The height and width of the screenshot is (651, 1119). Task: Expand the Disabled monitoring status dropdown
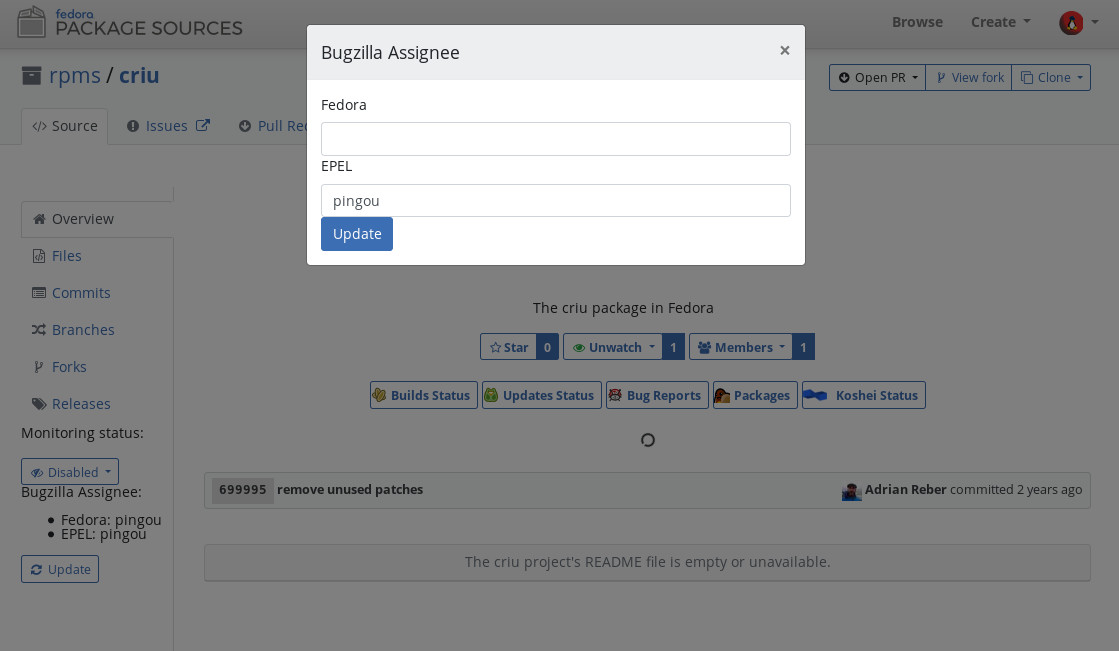pyautogui.click(x=70, y=472)
